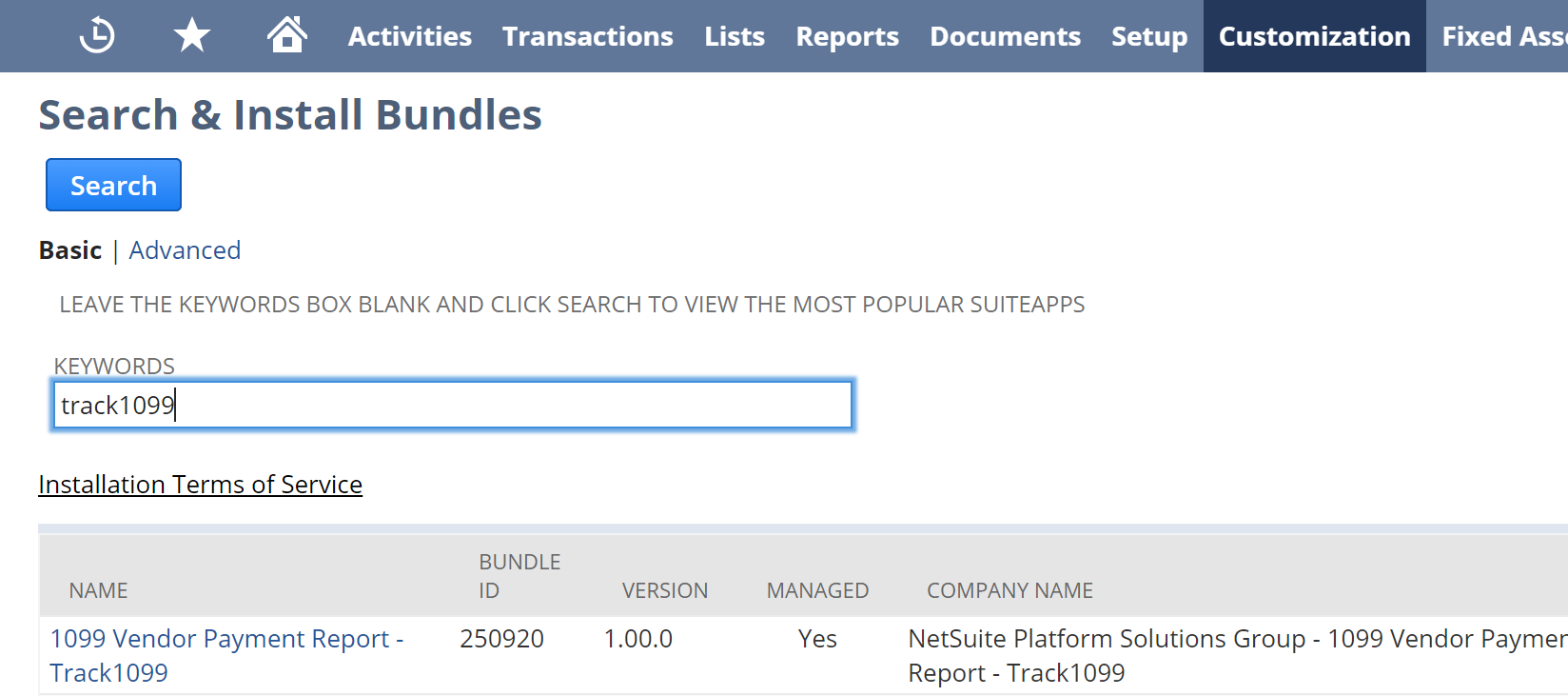Open 1099 Vendor Payment Report bundle link

point(226,655)
